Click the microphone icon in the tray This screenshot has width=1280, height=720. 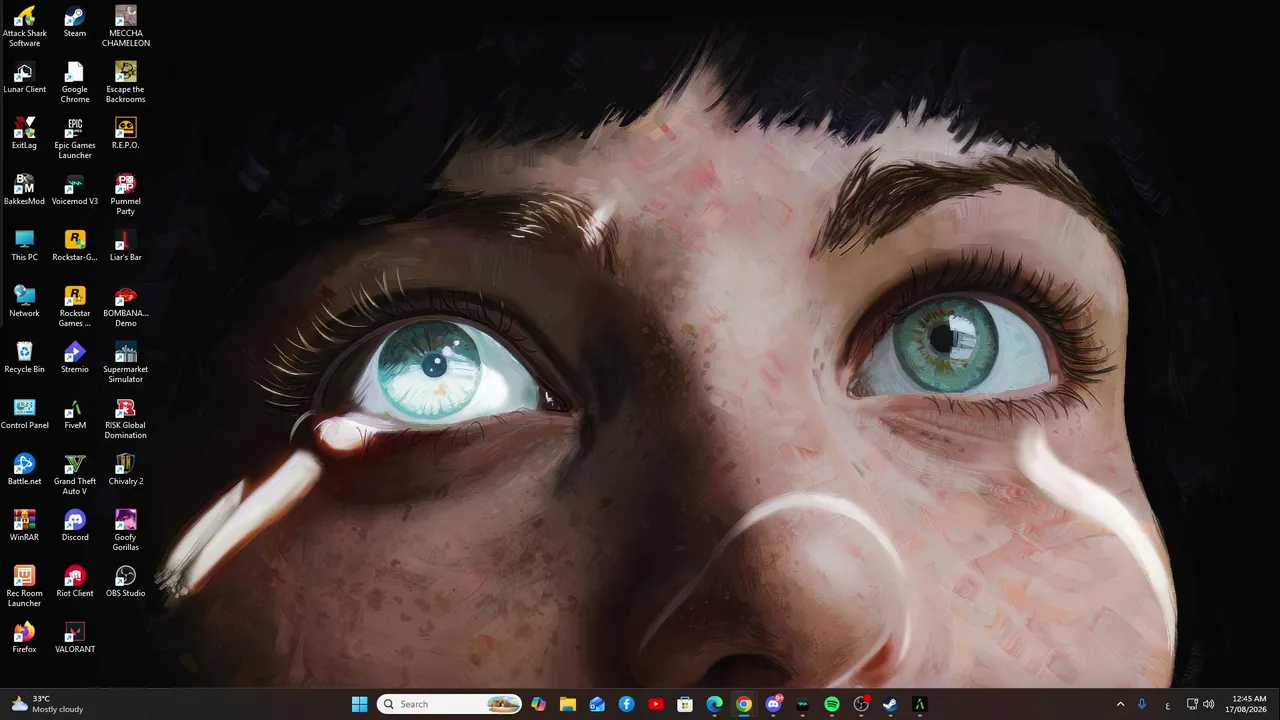[x=1142, y=704]
